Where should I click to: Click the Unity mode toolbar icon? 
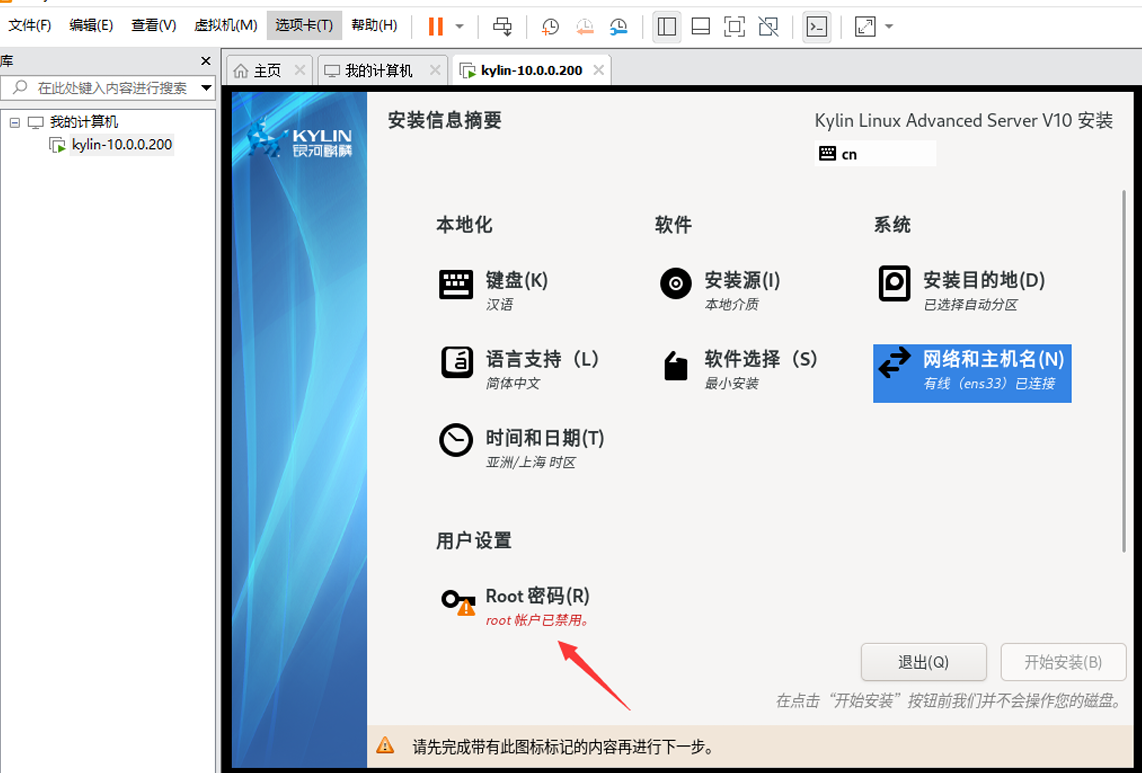pos(768,27)
